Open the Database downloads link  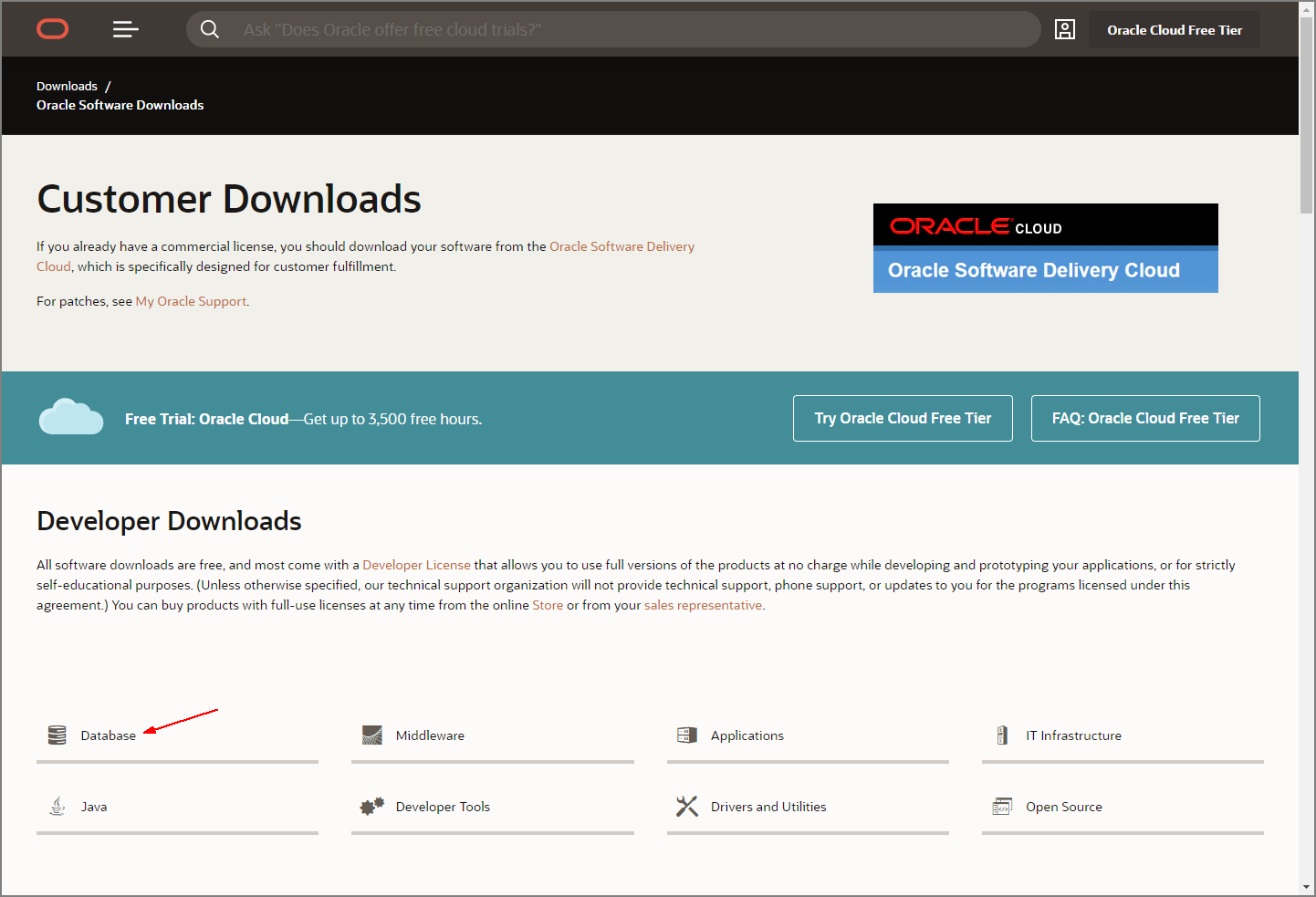(x=109, y=735)
